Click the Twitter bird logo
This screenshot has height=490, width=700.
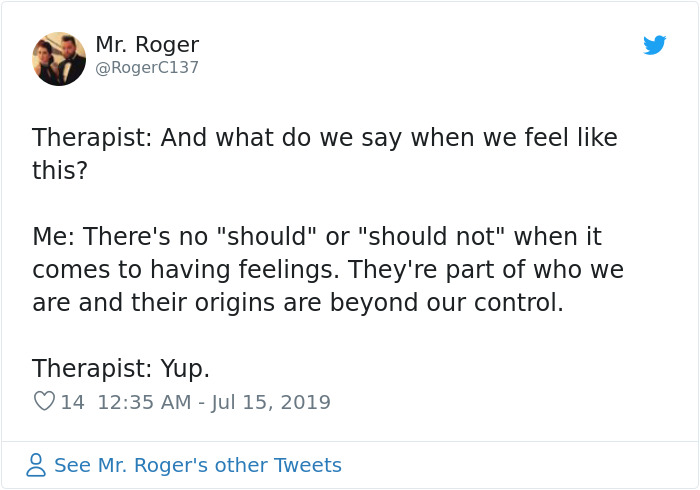(x=655, y=45)
